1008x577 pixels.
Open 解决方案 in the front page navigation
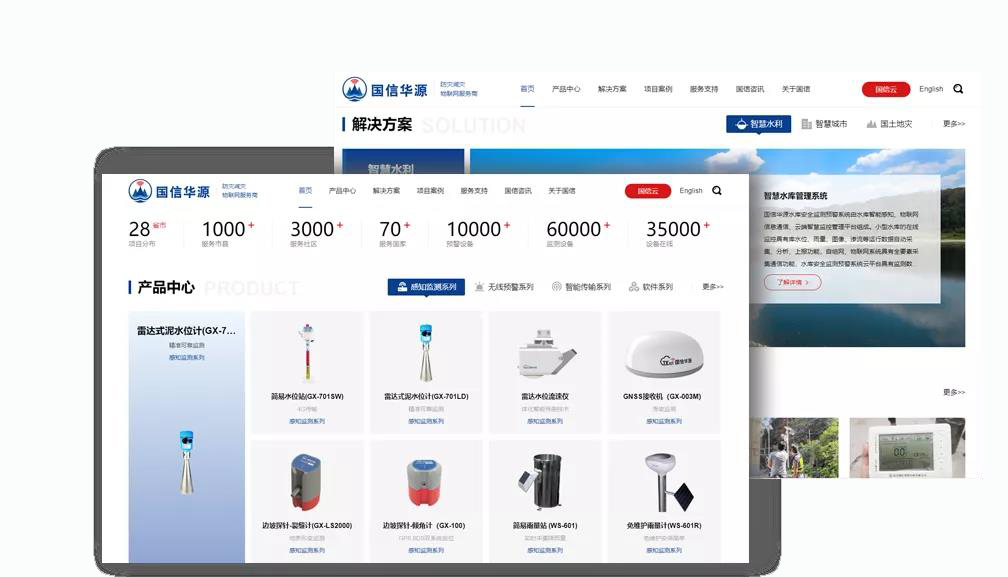386,191
